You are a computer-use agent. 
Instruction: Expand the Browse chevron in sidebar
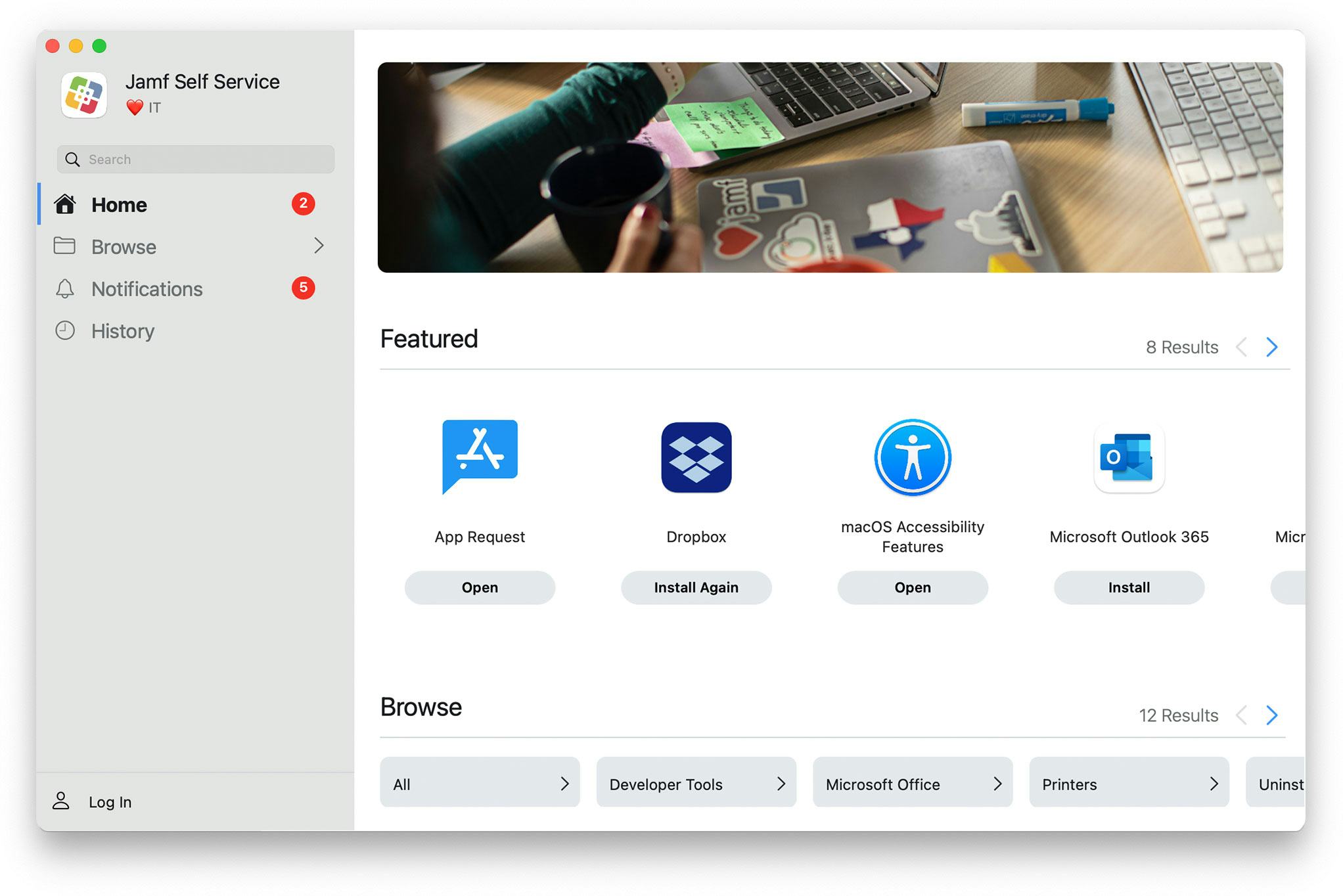[x=319, y=246]
